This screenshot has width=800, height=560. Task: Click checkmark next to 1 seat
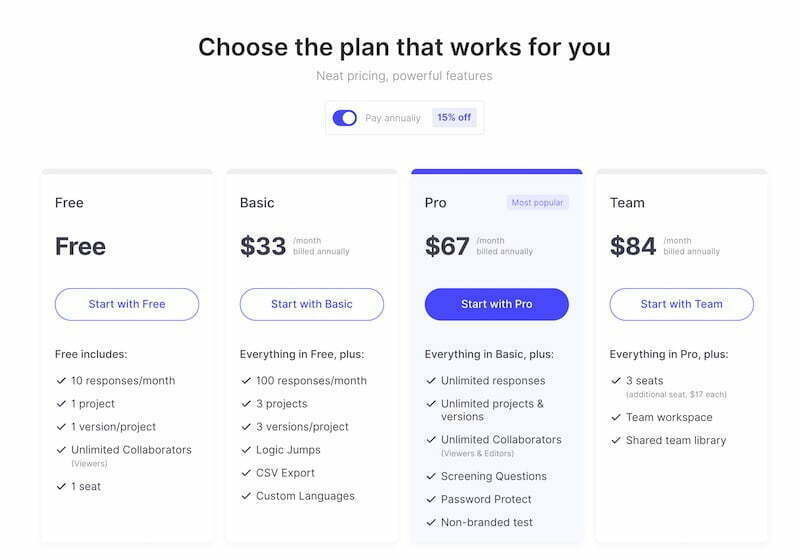[61, 487]
